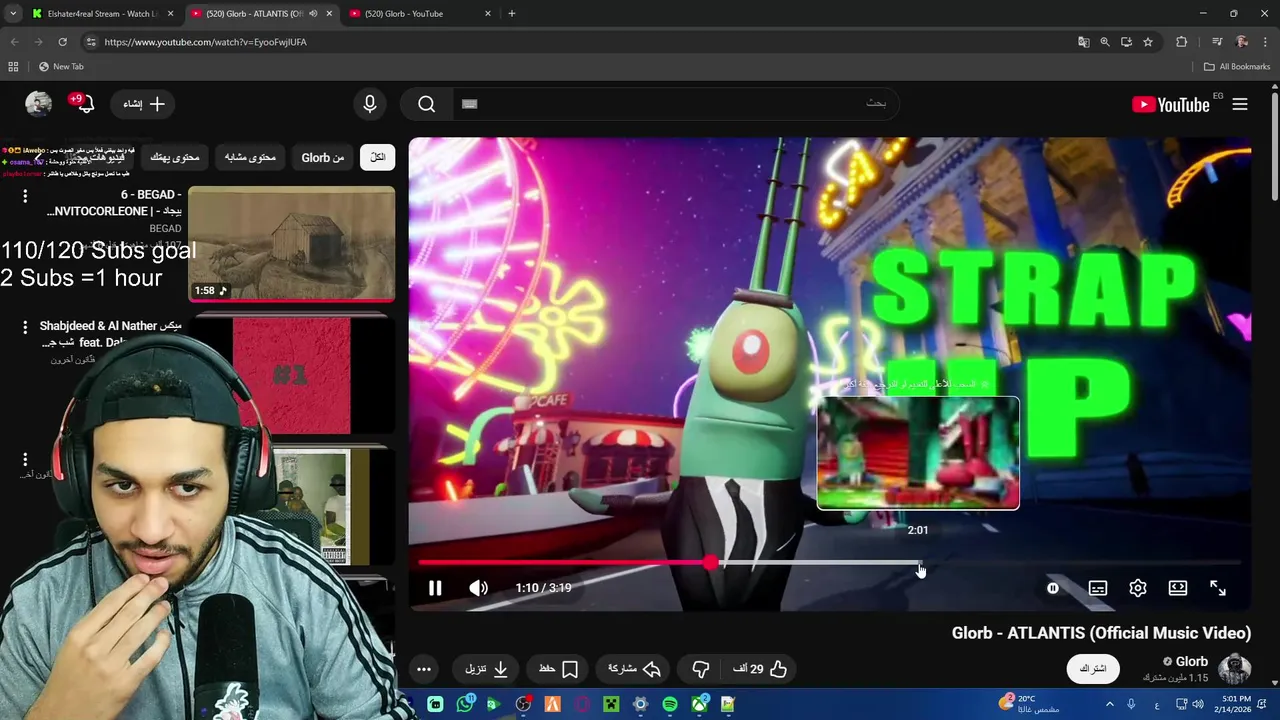
Task: Click the 2:01 preview thumbnail in the player
Action: click(918, 453)
